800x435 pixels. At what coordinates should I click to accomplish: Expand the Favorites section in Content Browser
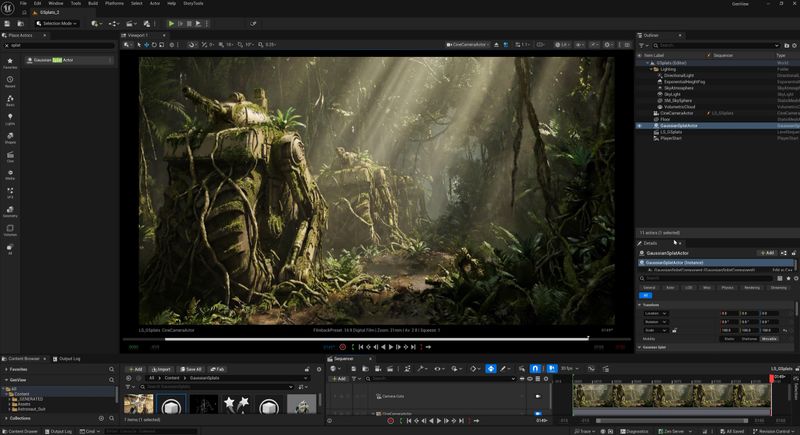coord(6,369)
